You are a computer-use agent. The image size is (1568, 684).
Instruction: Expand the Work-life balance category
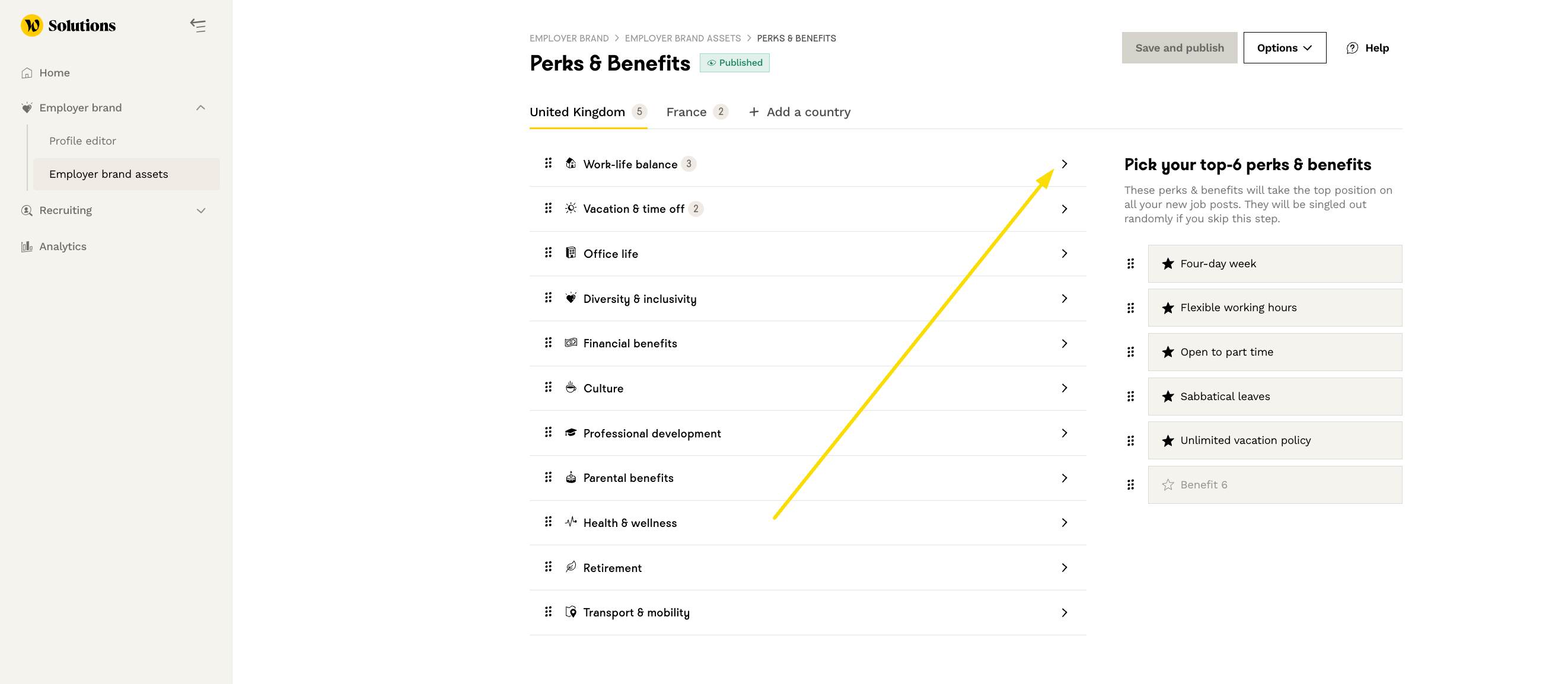1064,164
